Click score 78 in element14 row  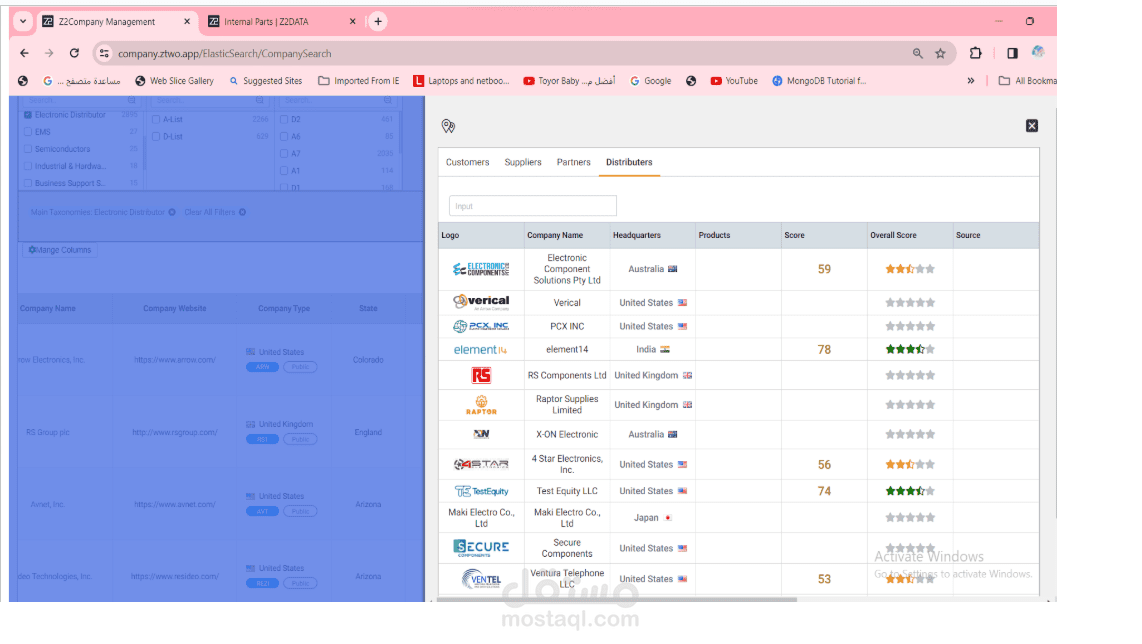pos(824,350)
